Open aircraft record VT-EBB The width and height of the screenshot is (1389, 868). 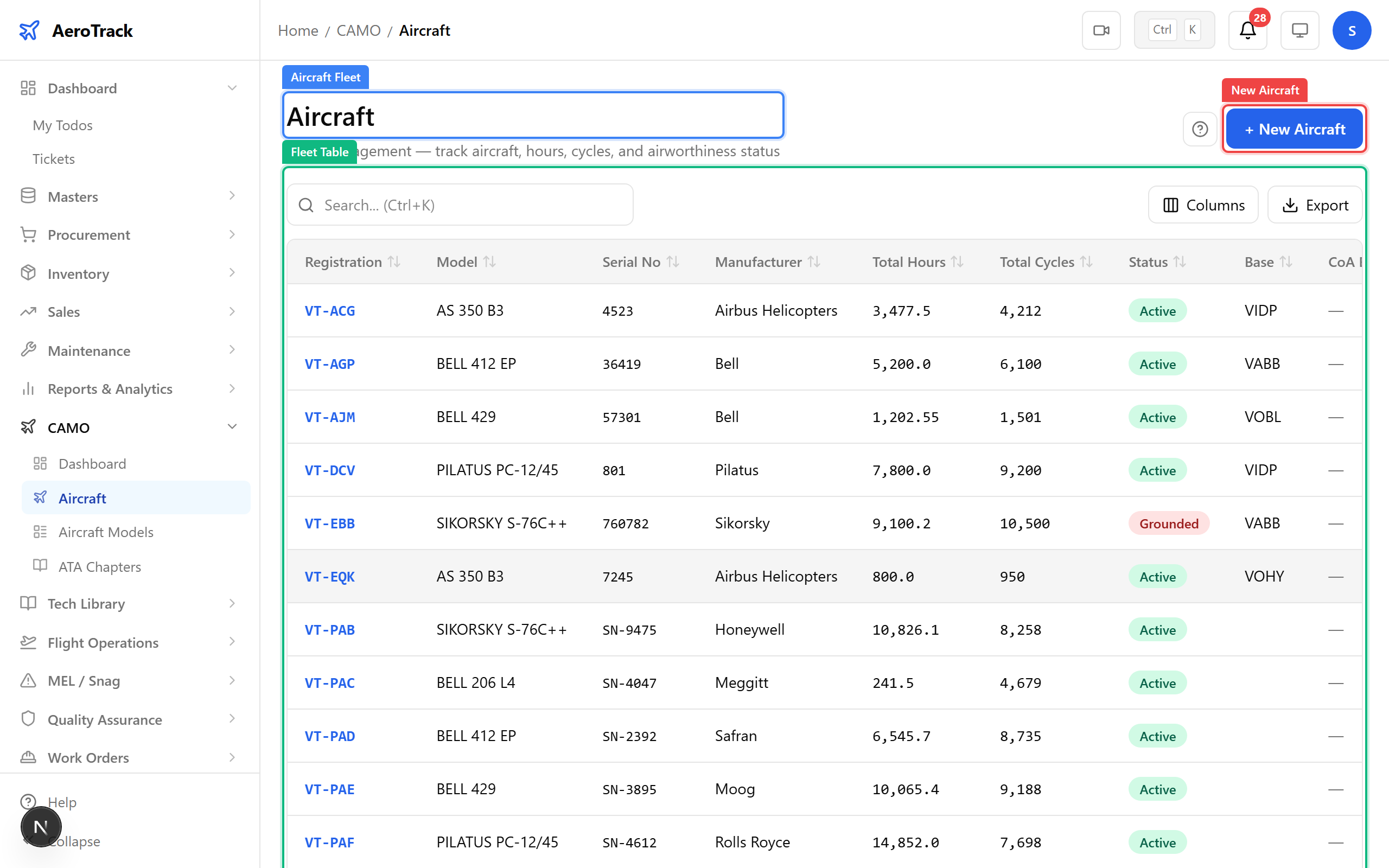coord(329,523)
